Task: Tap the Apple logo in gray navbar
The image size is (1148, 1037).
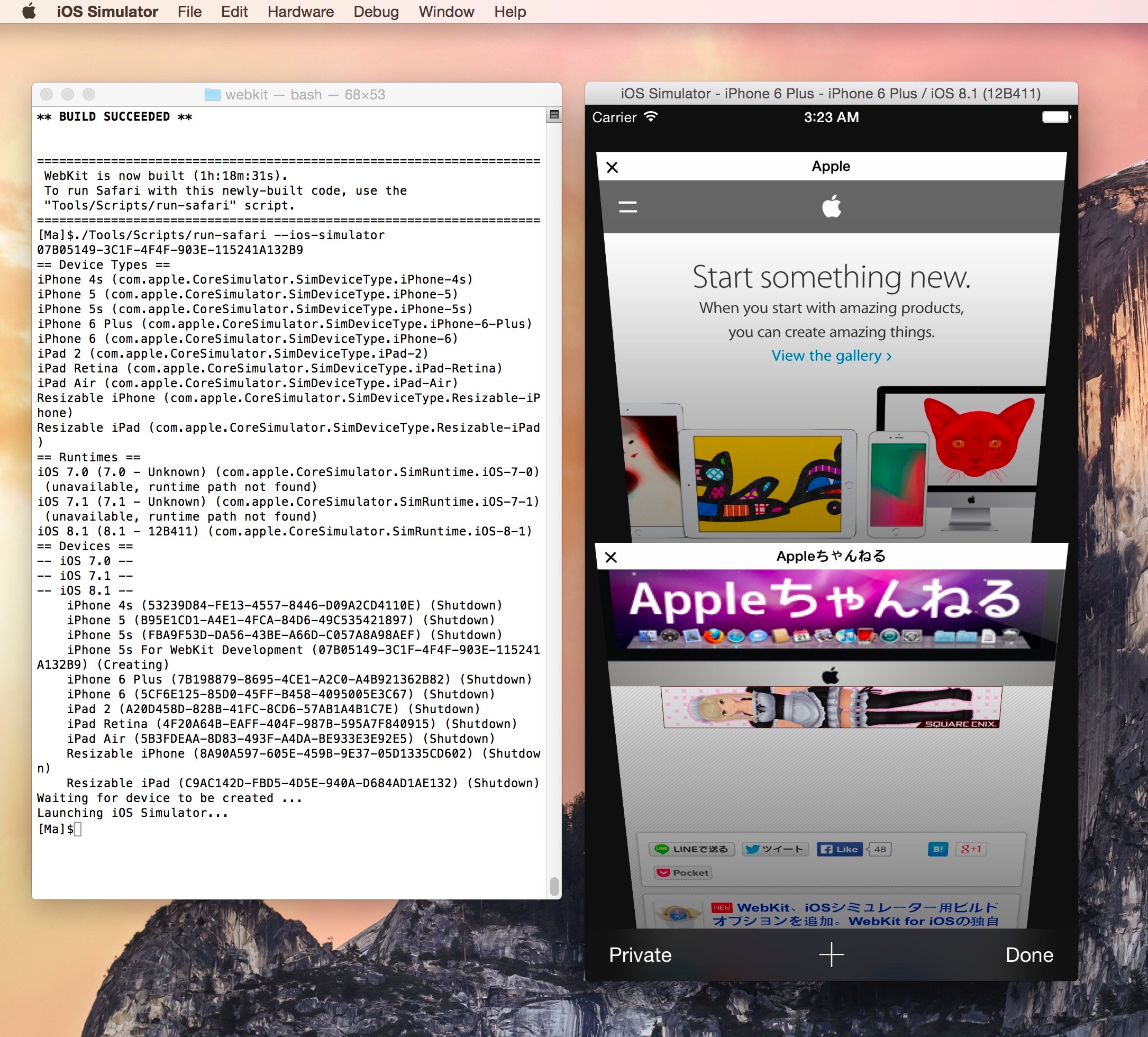Action: [x=832, y=206]
